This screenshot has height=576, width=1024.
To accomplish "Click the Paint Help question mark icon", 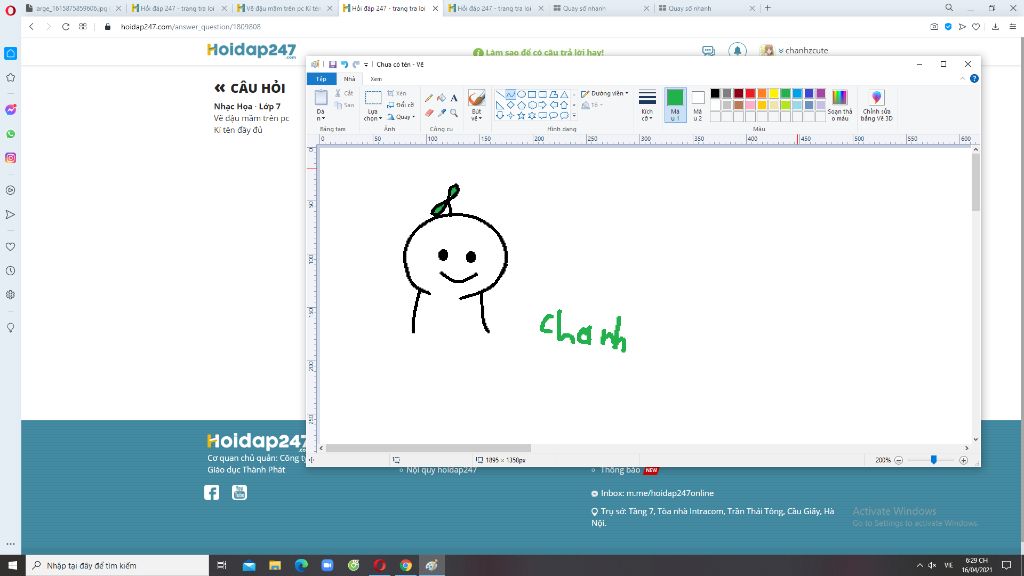I will (974, 78).
